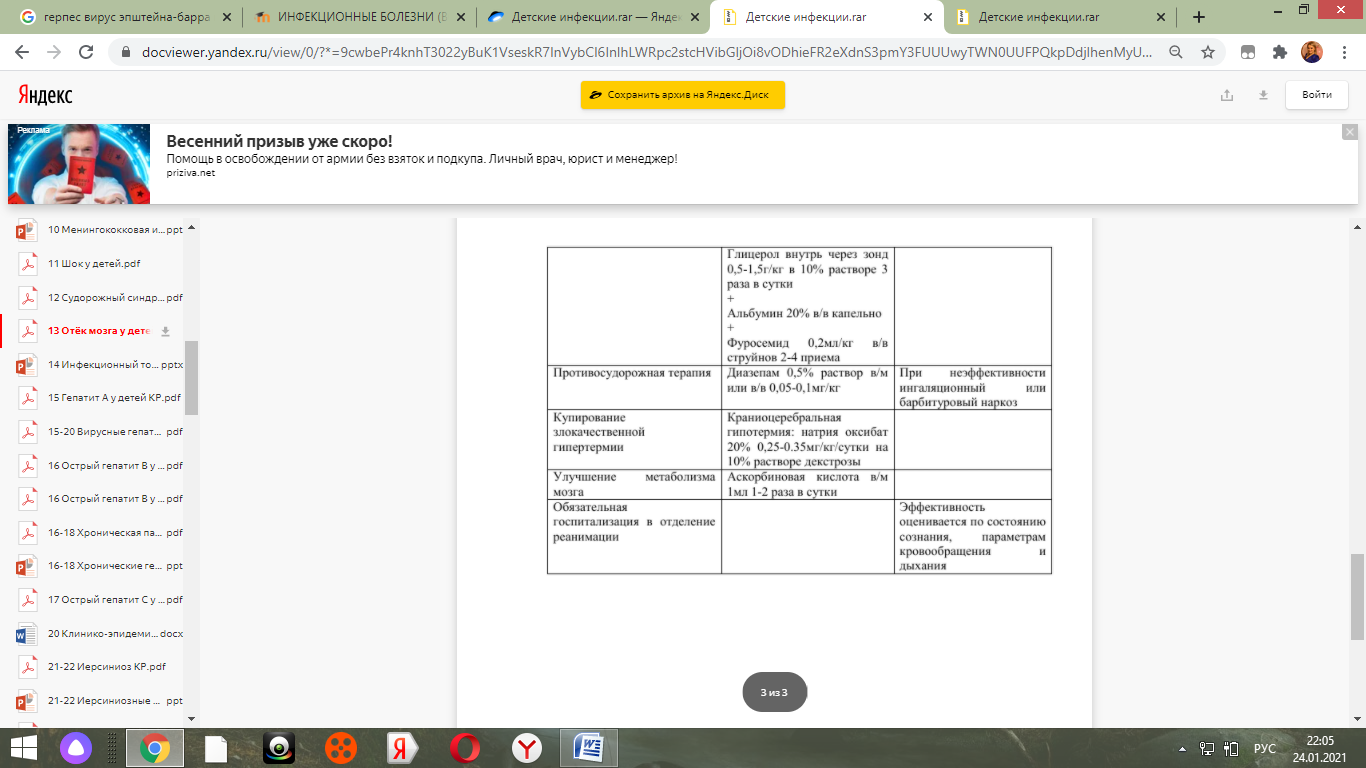Bookmark this page with the star icon
Image resolution: width=1366 pixels, height=768 pixels.
coord(1208,52)
